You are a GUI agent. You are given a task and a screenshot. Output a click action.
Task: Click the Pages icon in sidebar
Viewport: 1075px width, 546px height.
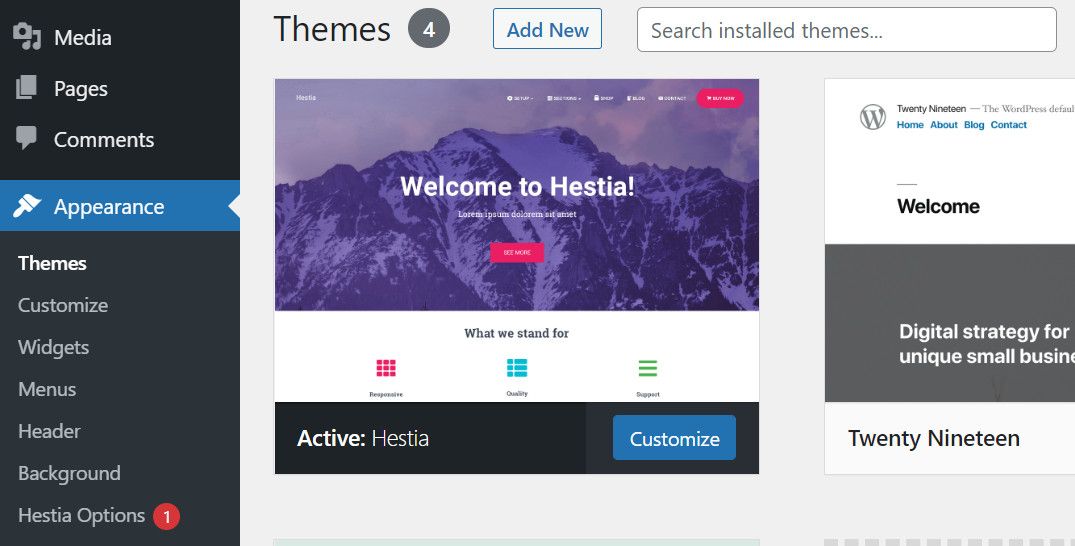click(x=27, y=88)
